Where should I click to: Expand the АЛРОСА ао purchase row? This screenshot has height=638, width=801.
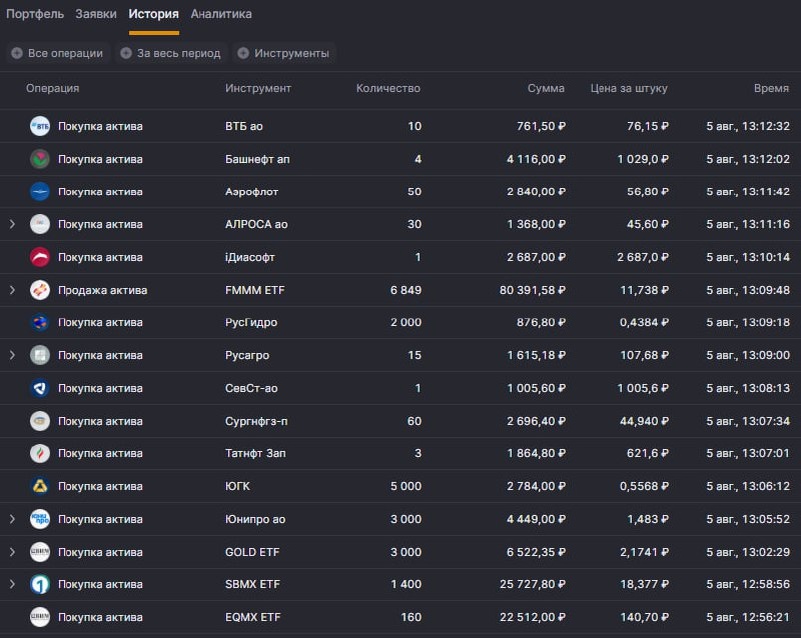[12, 224]
